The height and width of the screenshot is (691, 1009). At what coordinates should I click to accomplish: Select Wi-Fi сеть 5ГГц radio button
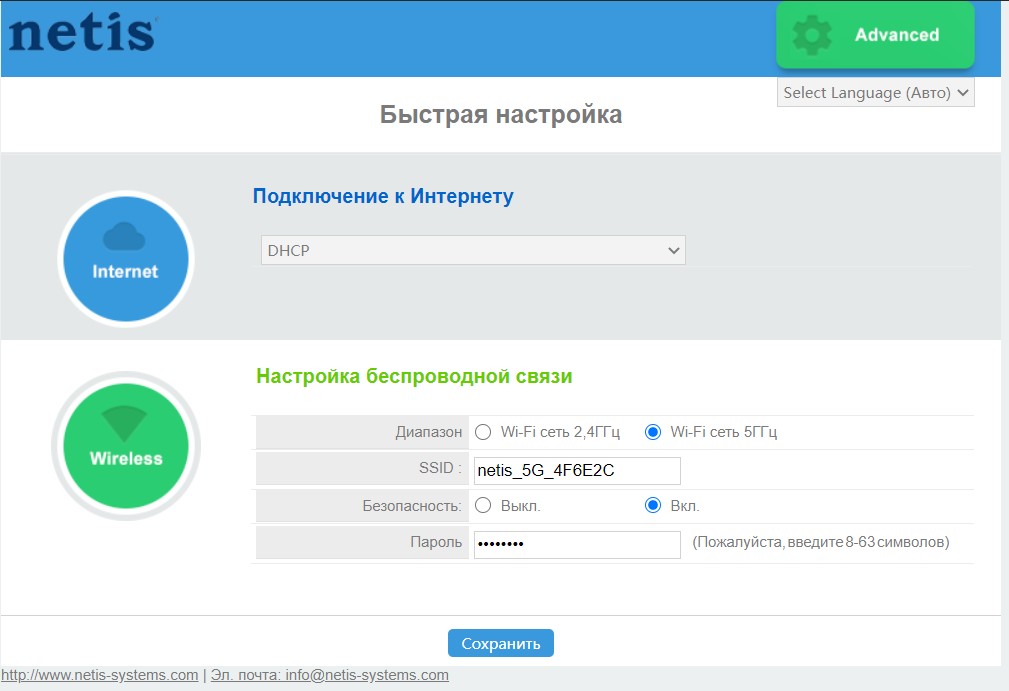pos(653,432)
